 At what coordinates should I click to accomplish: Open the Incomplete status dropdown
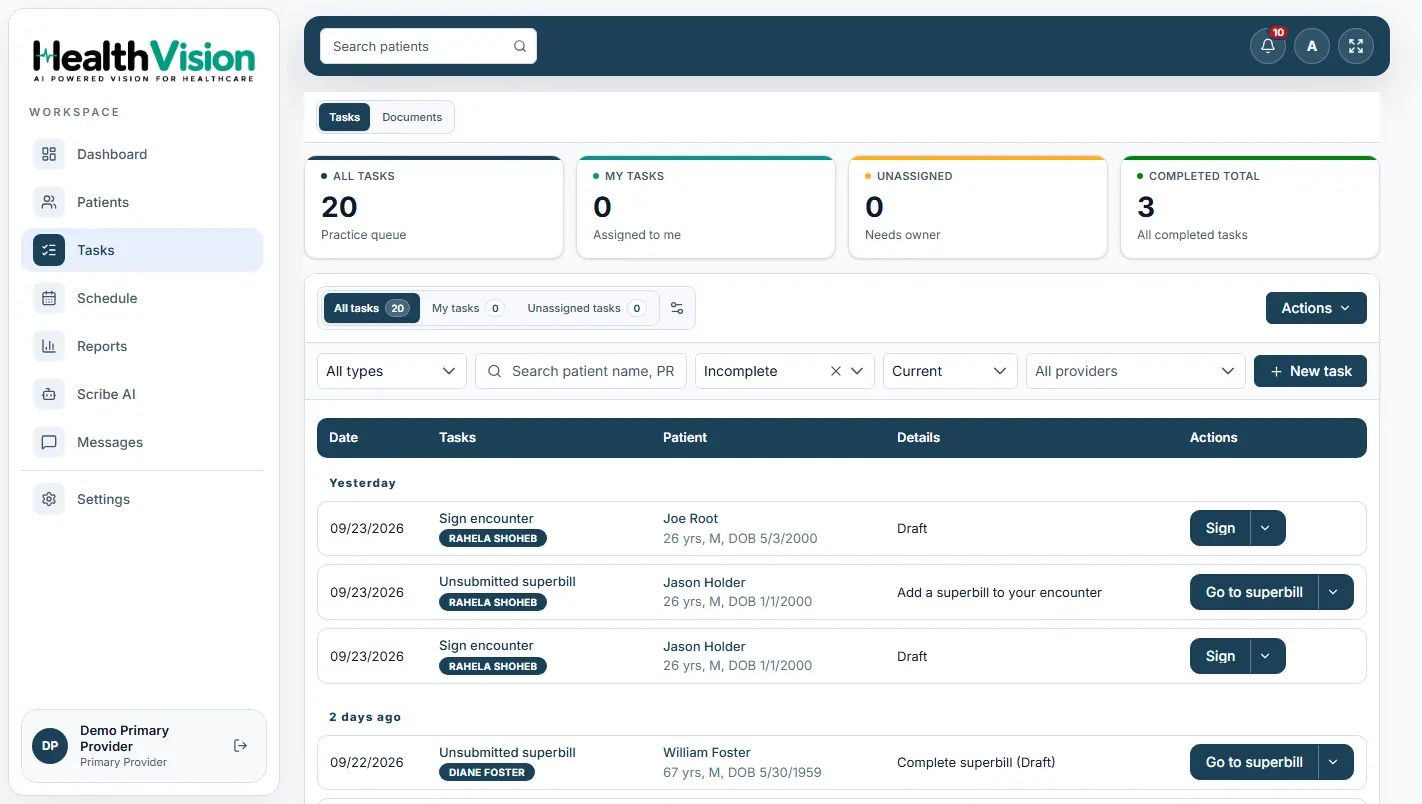(x=785, y=371)
